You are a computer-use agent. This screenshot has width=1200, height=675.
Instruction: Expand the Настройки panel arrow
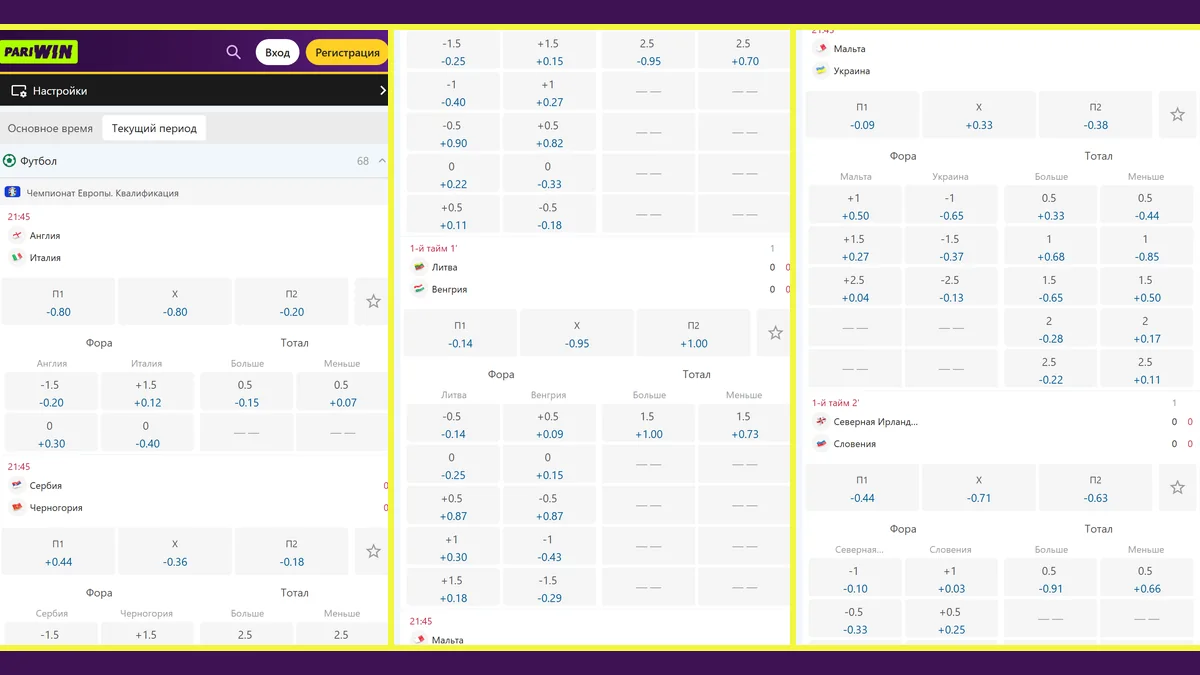(x=382, y=91)
